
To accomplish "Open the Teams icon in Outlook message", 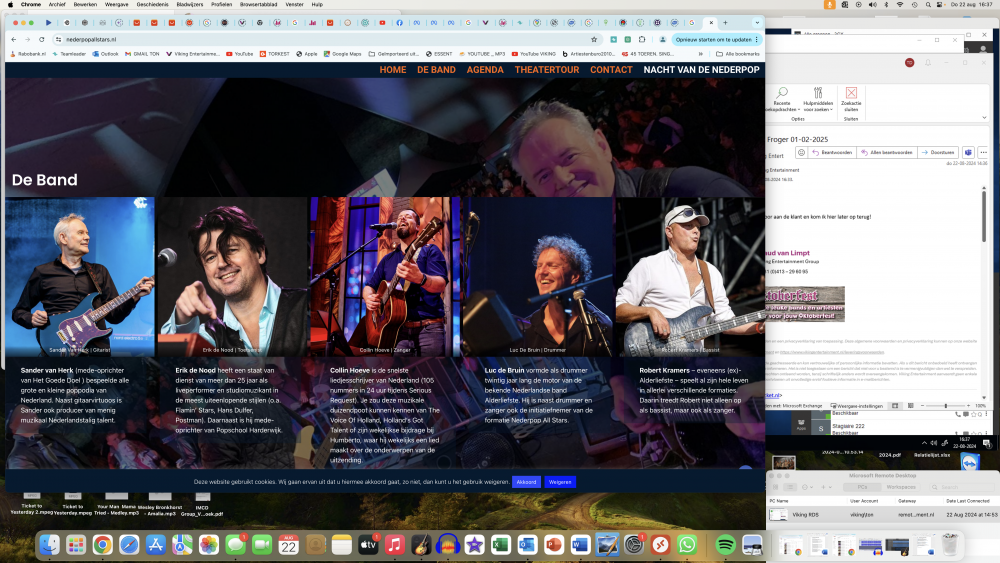I will point(968,153).
